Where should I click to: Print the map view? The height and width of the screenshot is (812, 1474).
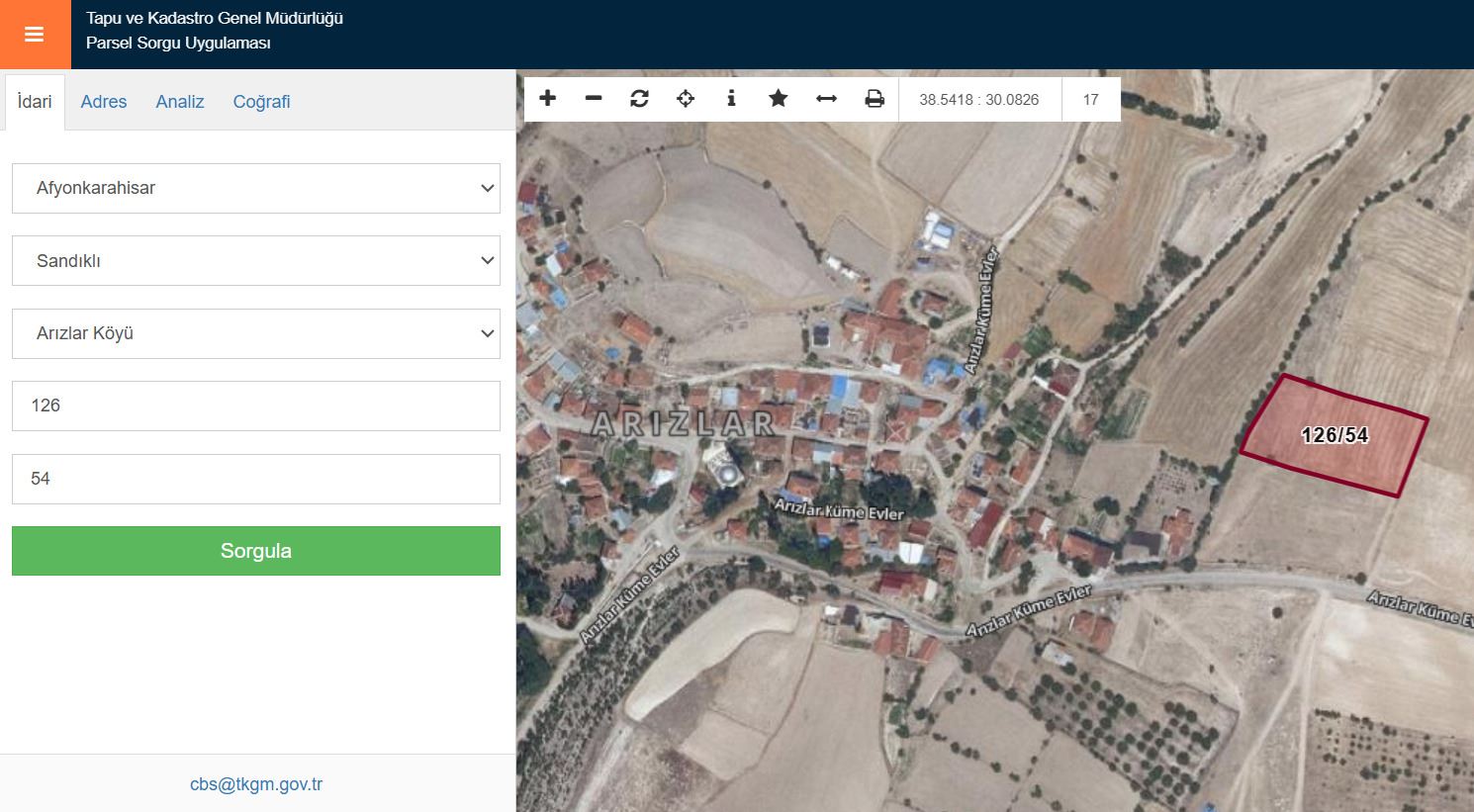point(875,99)
